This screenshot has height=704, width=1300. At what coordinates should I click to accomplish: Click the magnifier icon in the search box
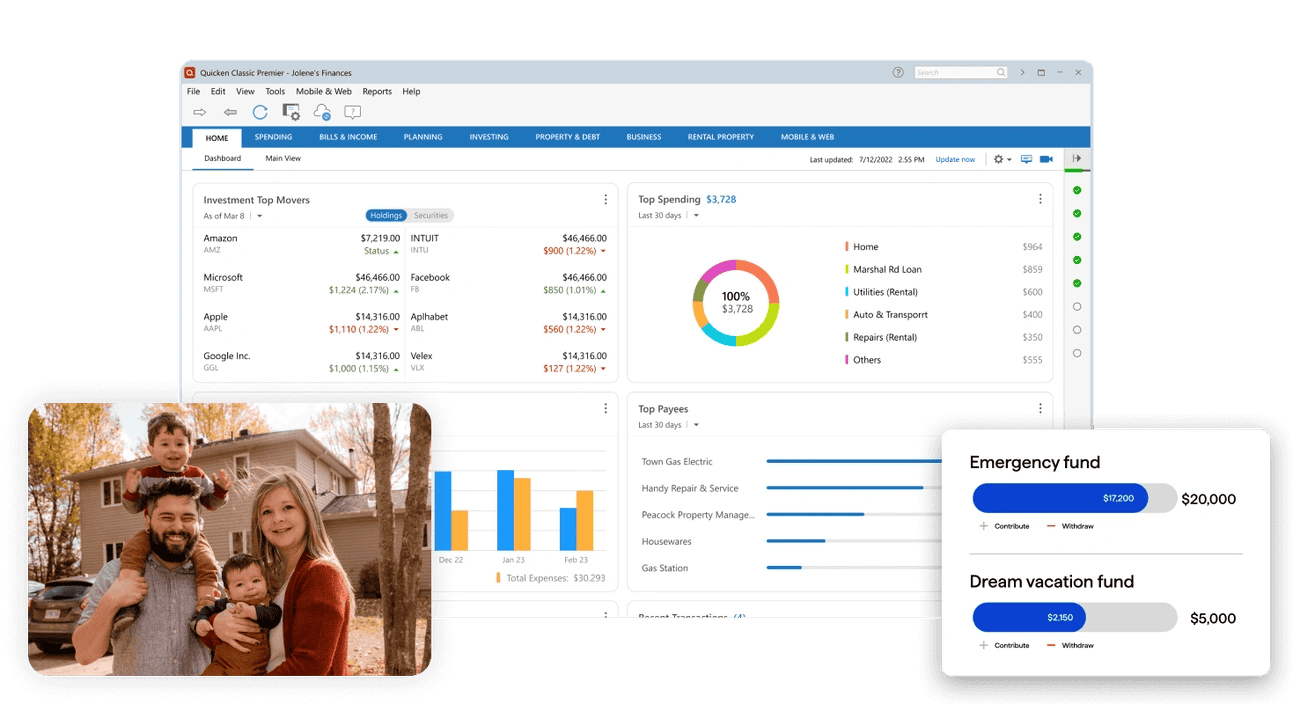1000,72
